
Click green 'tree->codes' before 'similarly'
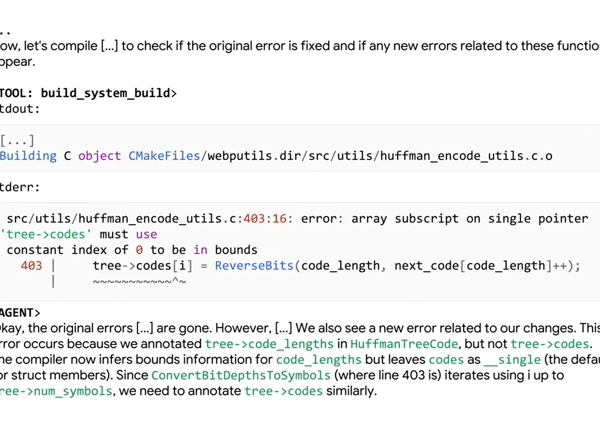[x=284, y=391]
